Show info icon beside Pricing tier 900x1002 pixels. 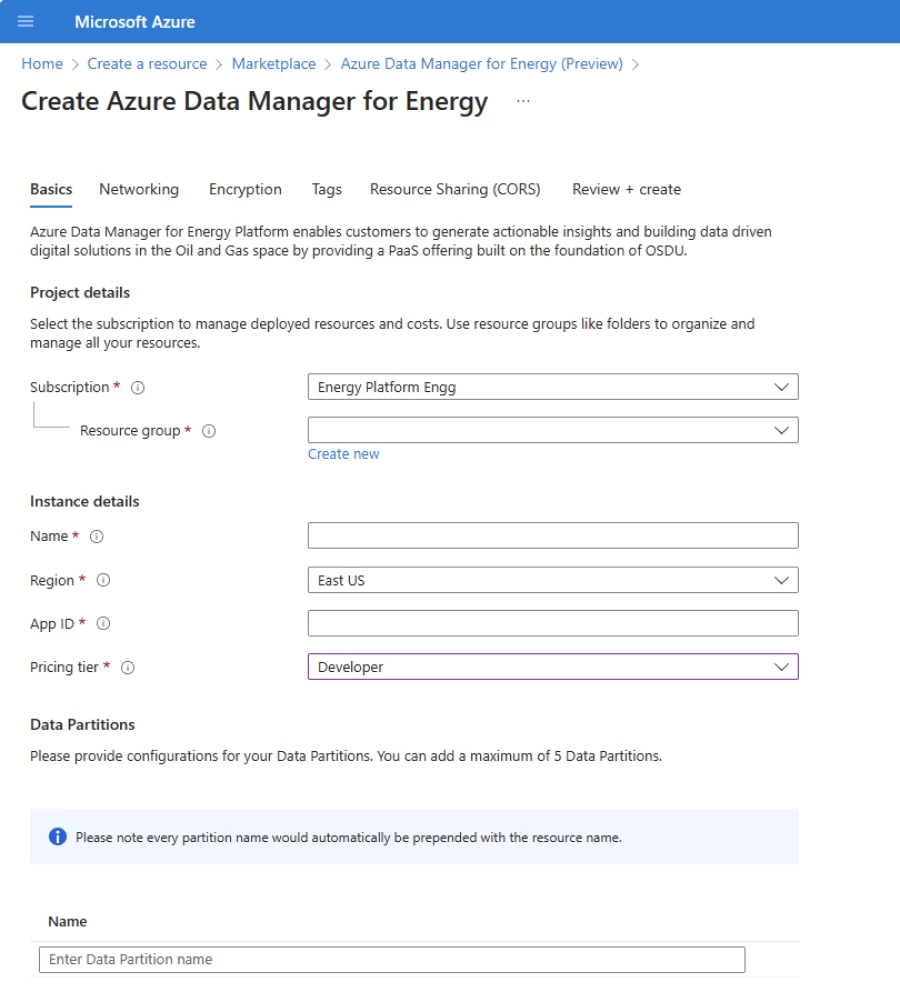point(128,667)
